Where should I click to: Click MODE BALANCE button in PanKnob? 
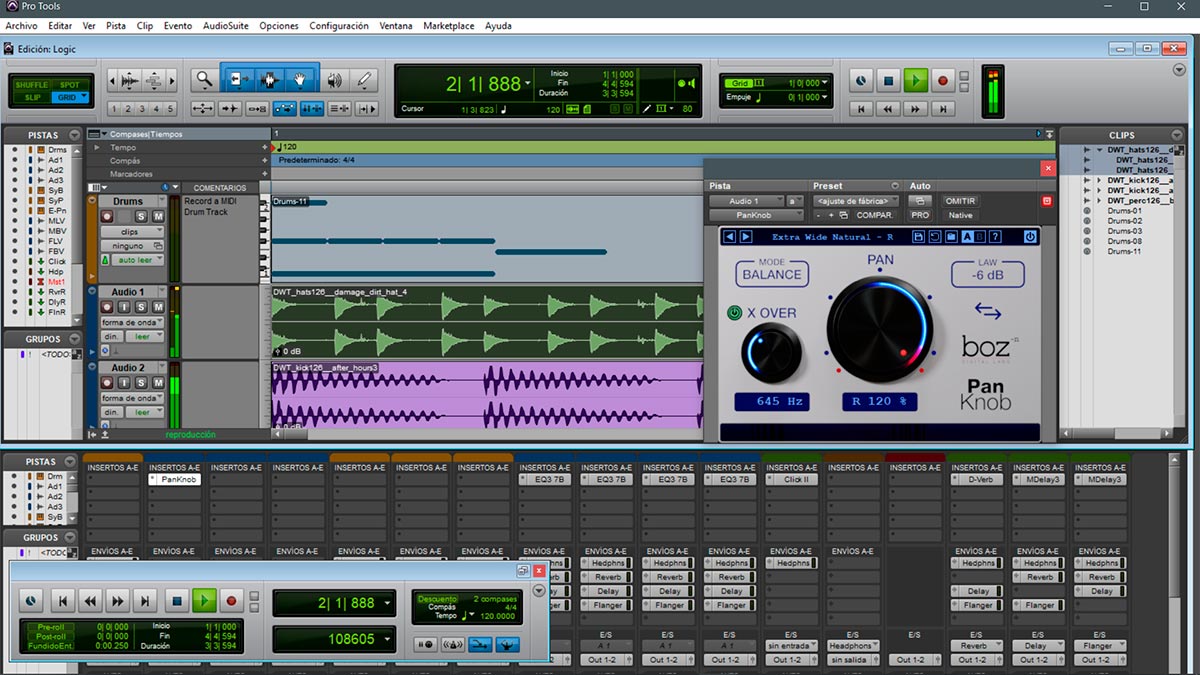tap(772, 271)
